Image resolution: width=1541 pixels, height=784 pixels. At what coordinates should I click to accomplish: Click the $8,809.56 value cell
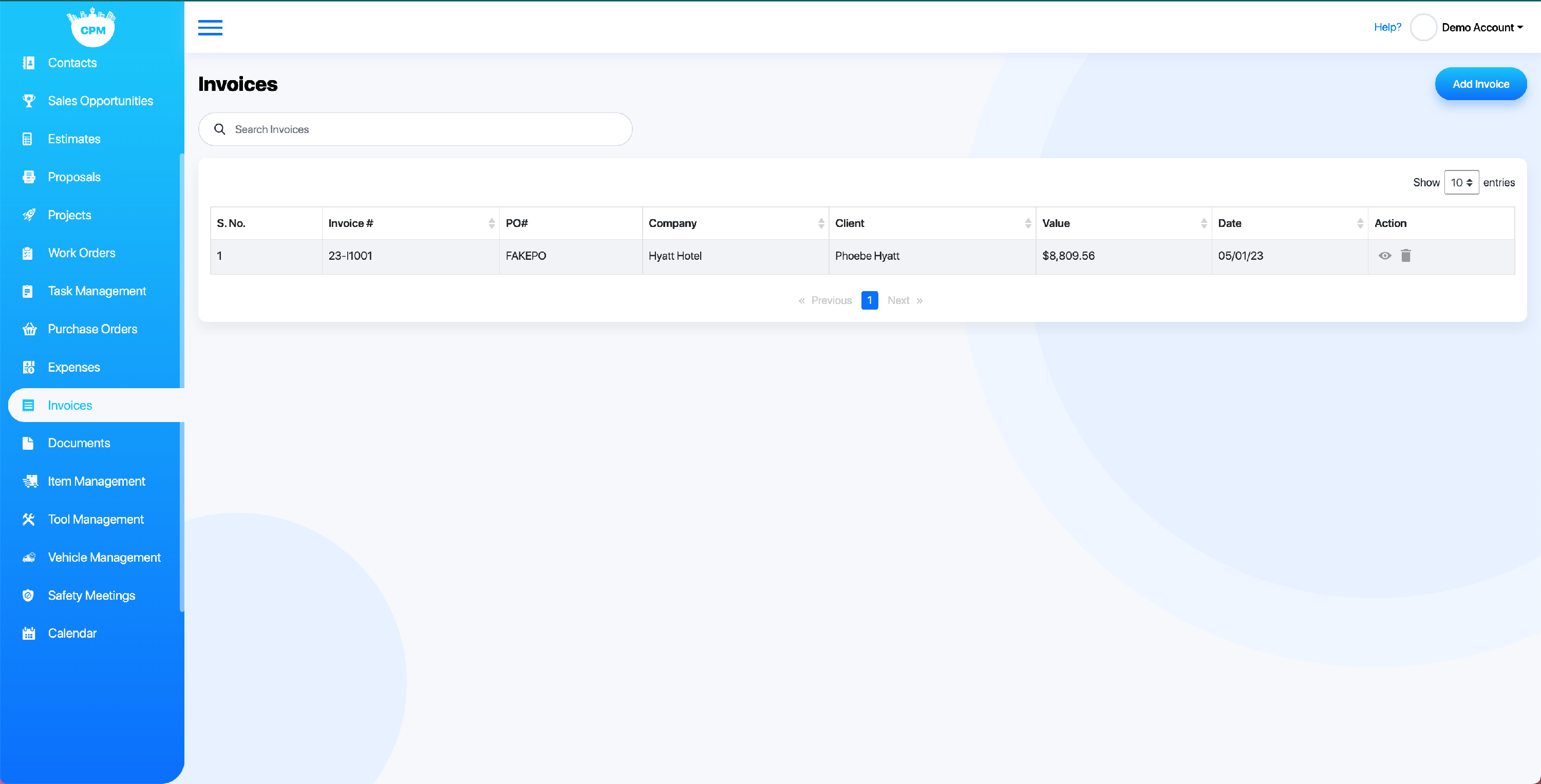tap(1123, 256)
